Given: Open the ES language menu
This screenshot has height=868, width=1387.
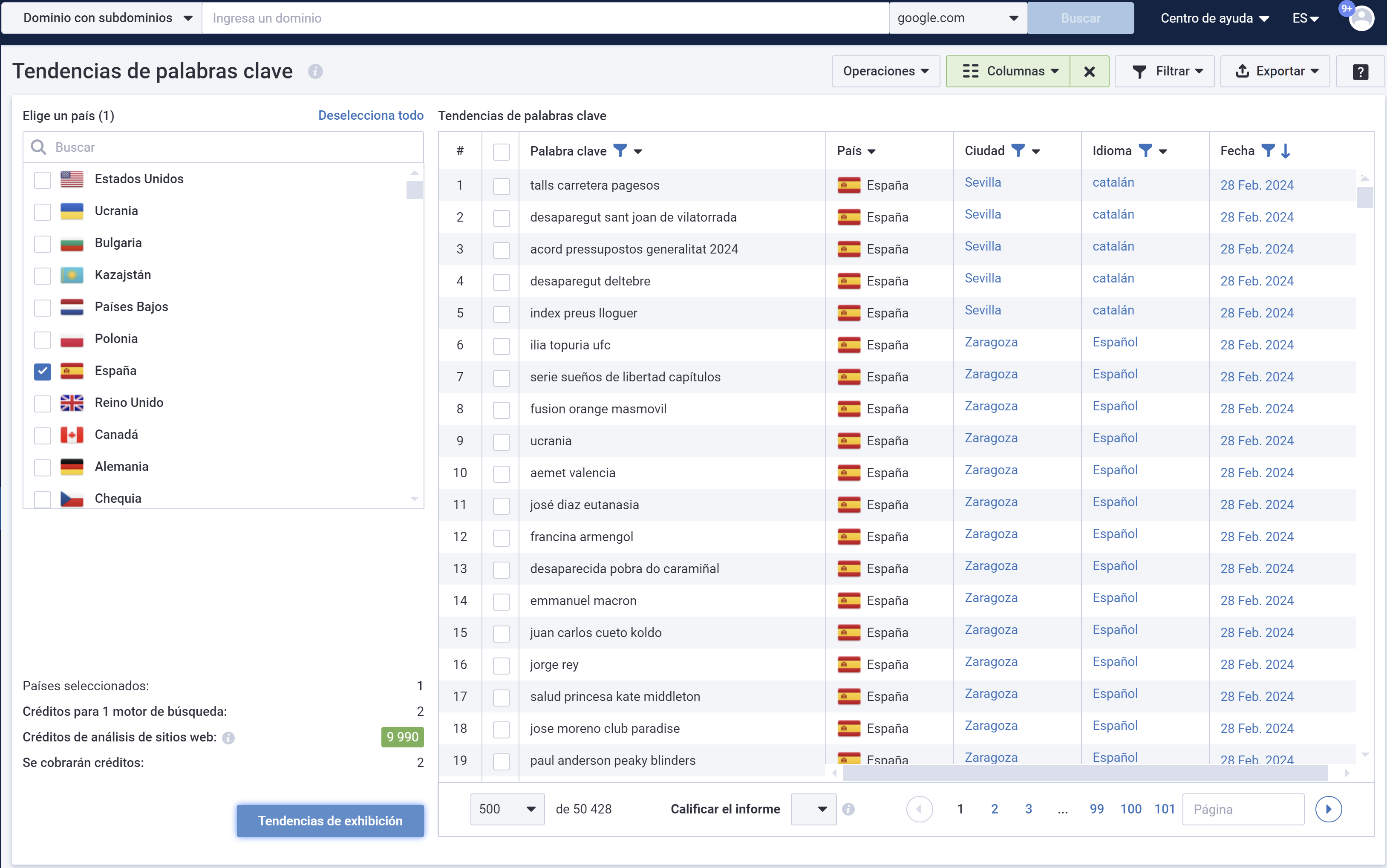Looking at the screenshot, I should point(1304,18).
